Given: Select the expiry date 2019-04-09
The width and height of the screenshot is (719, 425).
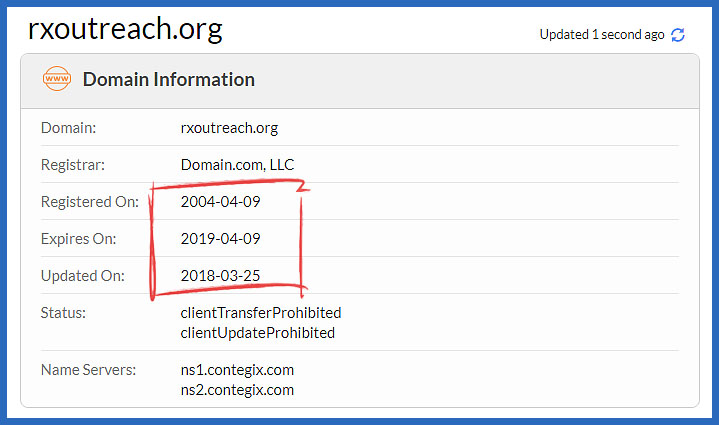Looking at the screenshot, I should click(221, 239).
